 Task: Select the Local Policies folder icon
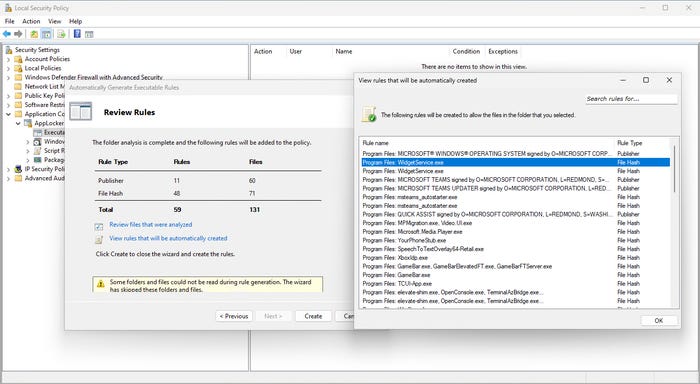click(18, 68)
